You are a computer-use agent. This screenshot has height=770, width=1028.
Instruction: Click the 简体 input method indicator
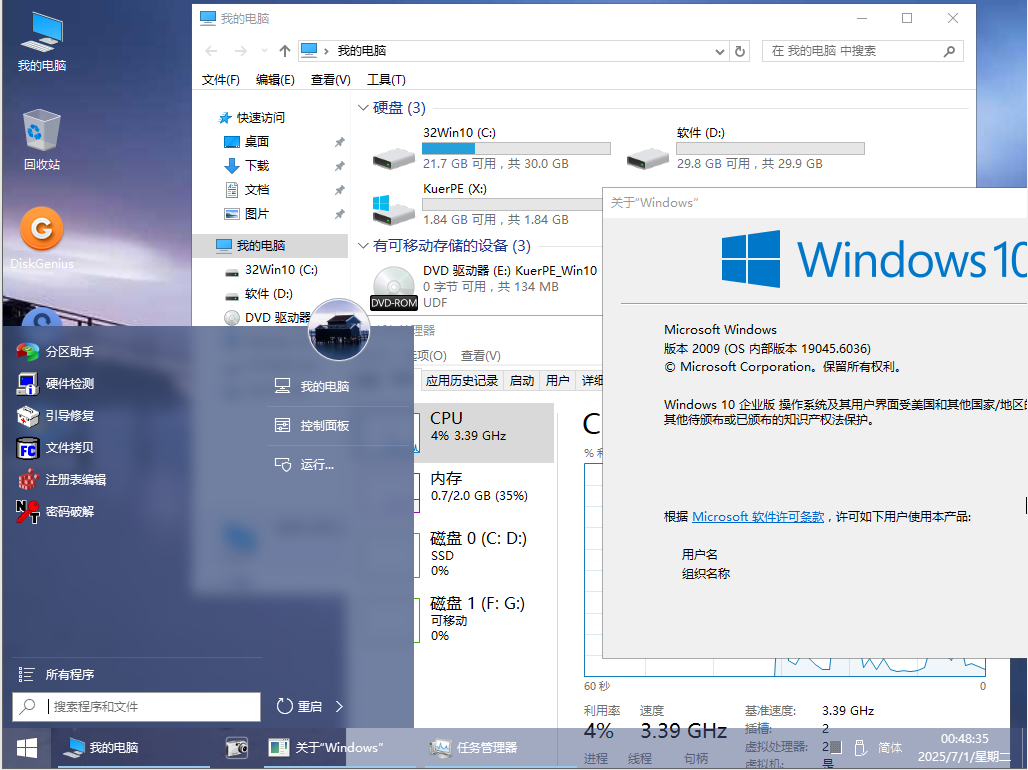click(x=890, y=747)
